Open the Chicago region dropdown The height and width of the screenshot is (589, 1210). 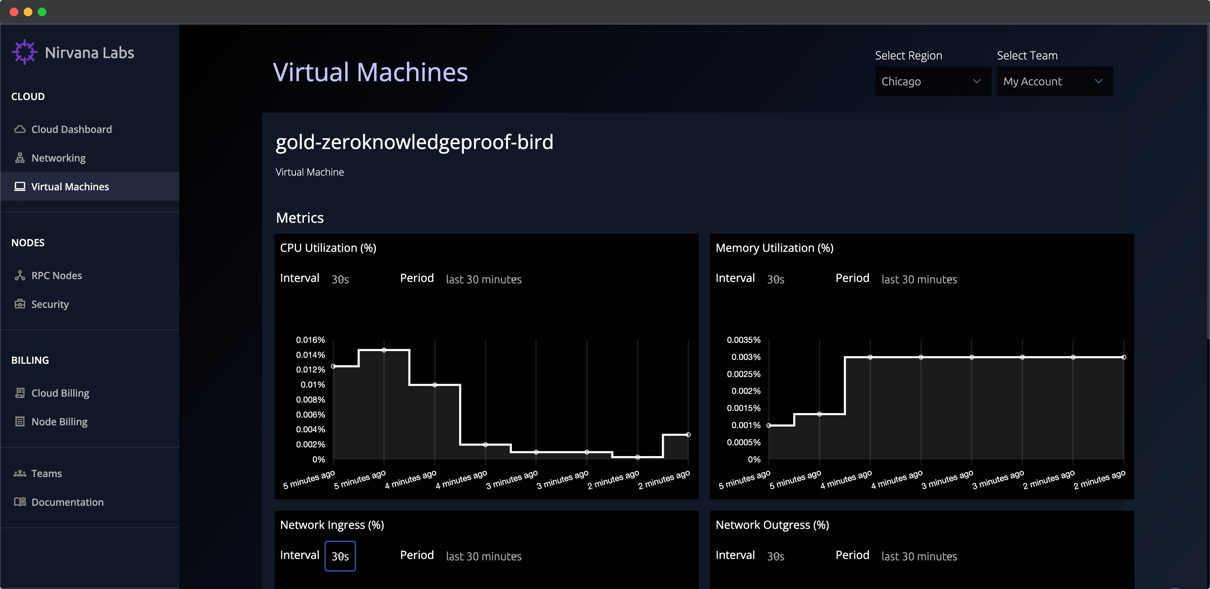(932, 81)
